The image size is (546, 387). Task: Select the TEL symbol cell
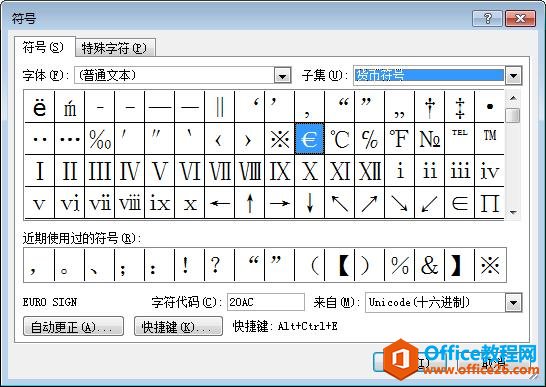point(459,139)
